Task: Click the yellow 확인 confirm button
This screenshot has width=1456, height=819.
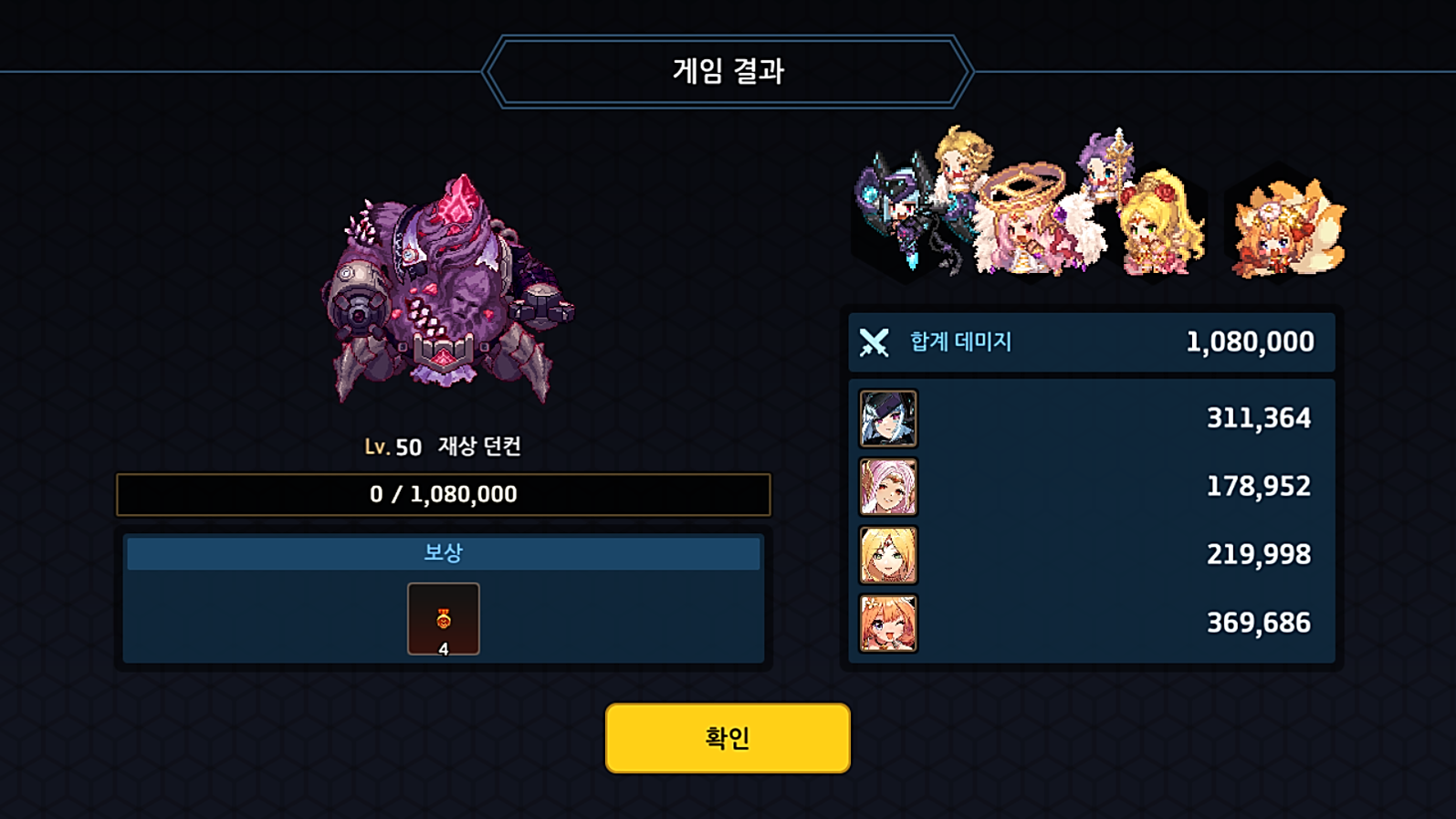Action: tap(728, 738)
